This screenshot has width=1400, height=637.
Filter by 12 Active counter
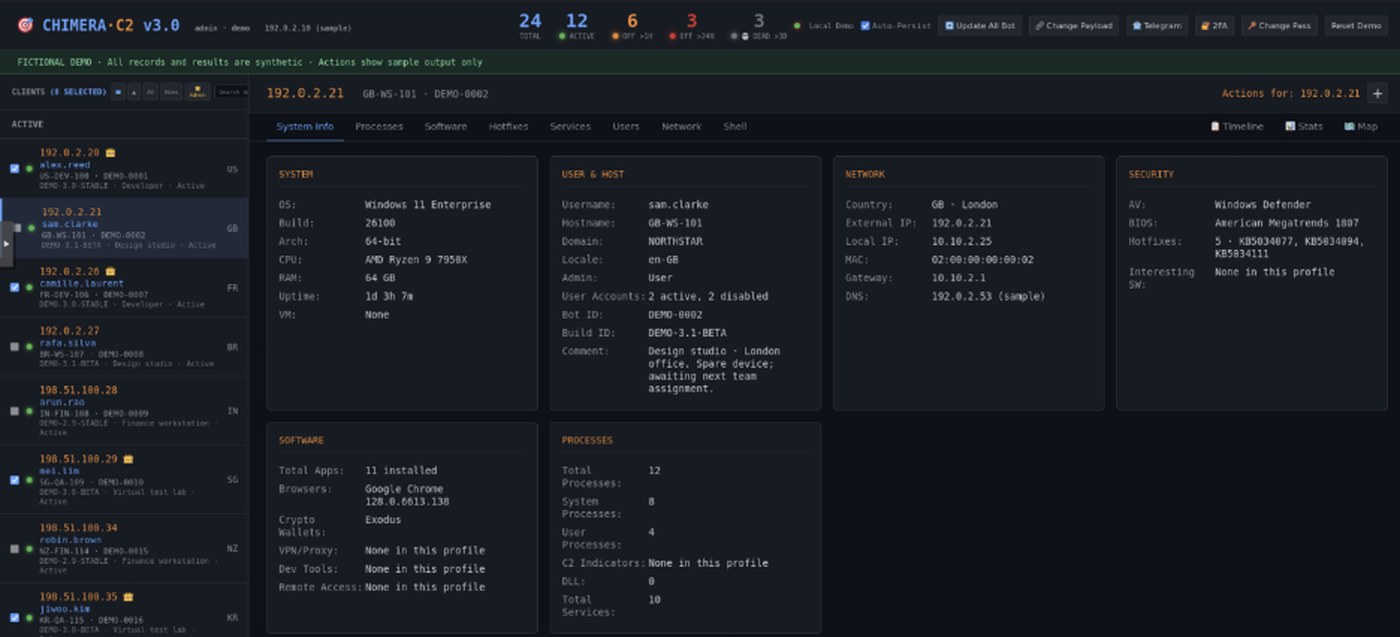click(x=577, y=25)
